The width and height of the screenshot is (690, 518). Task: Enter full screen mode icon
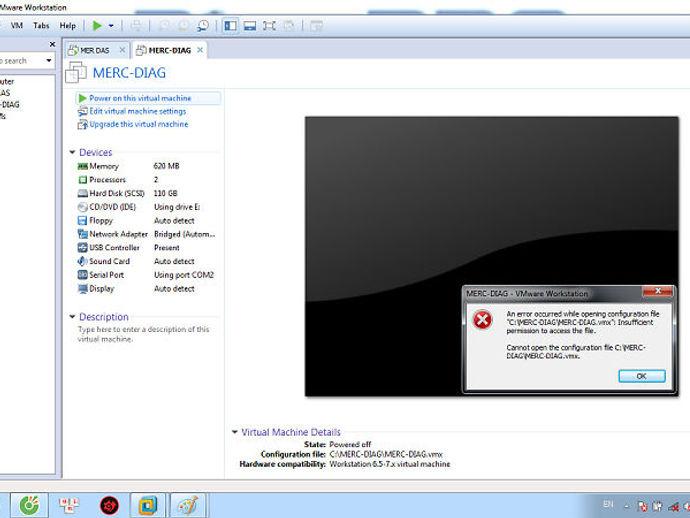(269, 26)
